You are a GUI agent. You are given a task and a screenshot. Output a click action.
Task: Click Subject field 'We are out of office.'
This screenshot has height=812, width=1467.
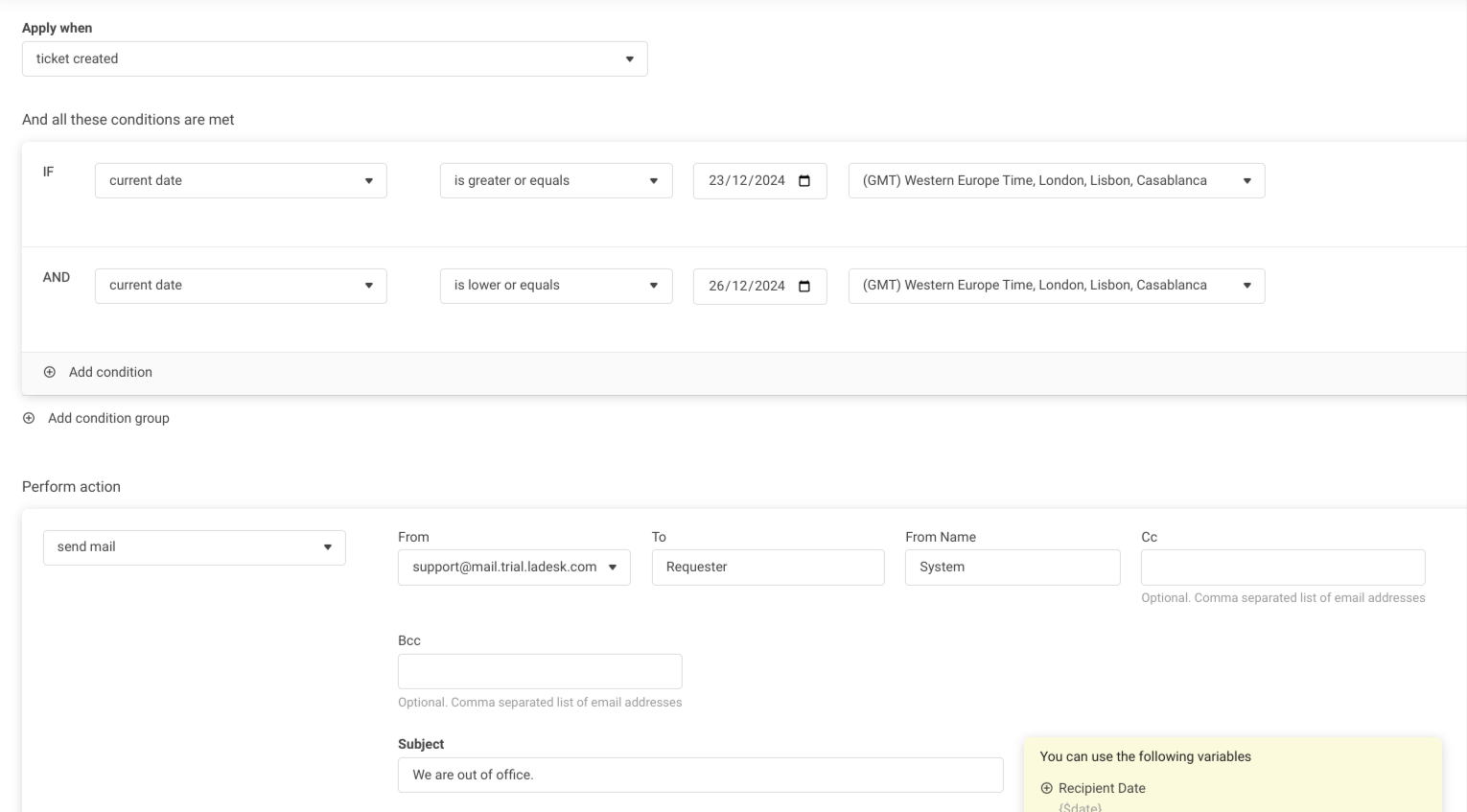point(700,775)
